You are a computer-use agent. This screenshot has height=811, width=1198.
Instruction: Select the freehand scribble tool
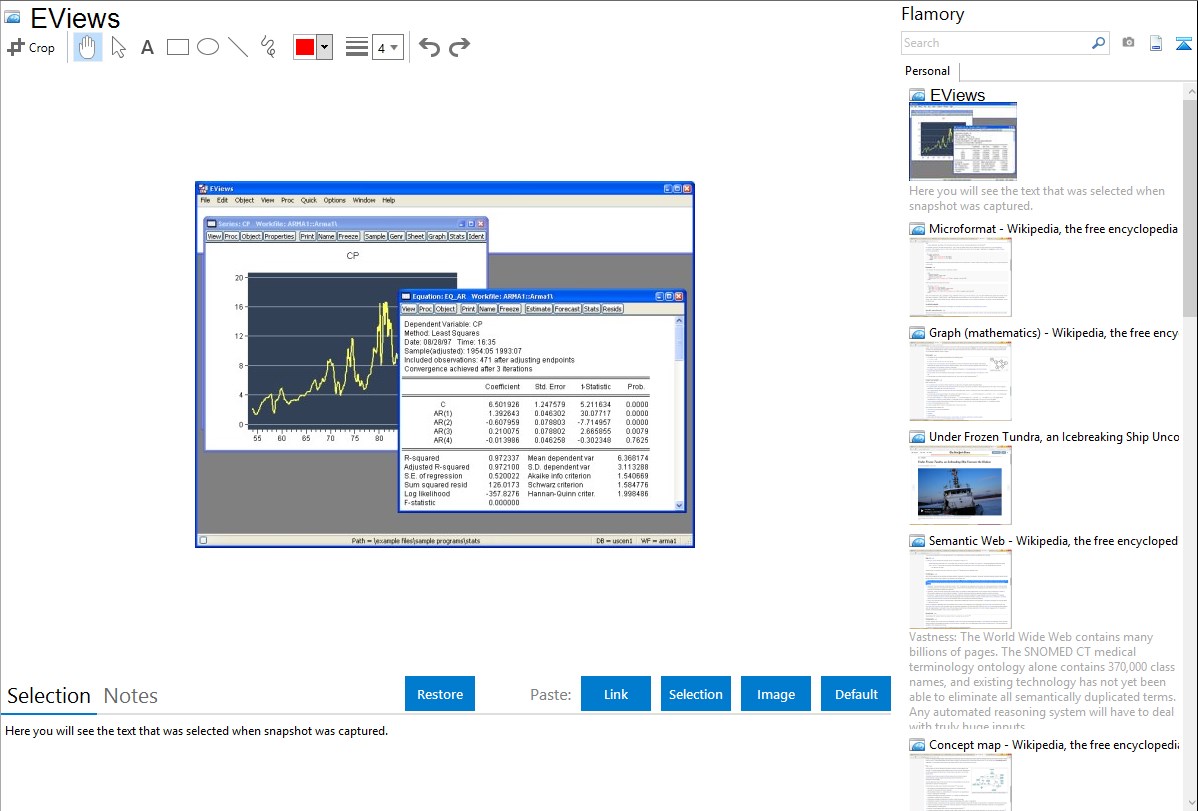click(x=268, y=47)
